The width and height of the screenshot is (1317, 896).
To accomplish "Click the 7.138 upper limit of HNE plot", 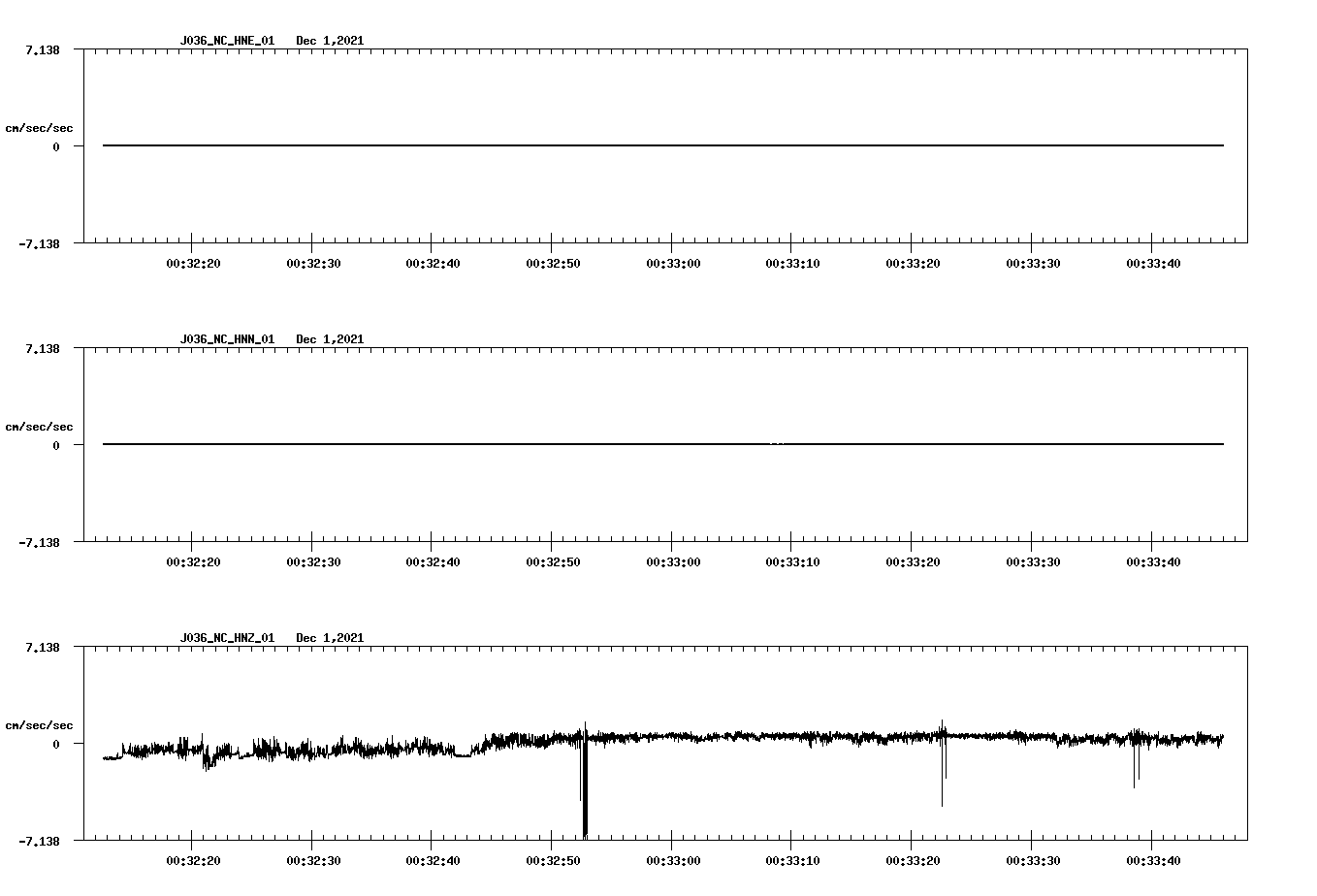I will 43,49.
